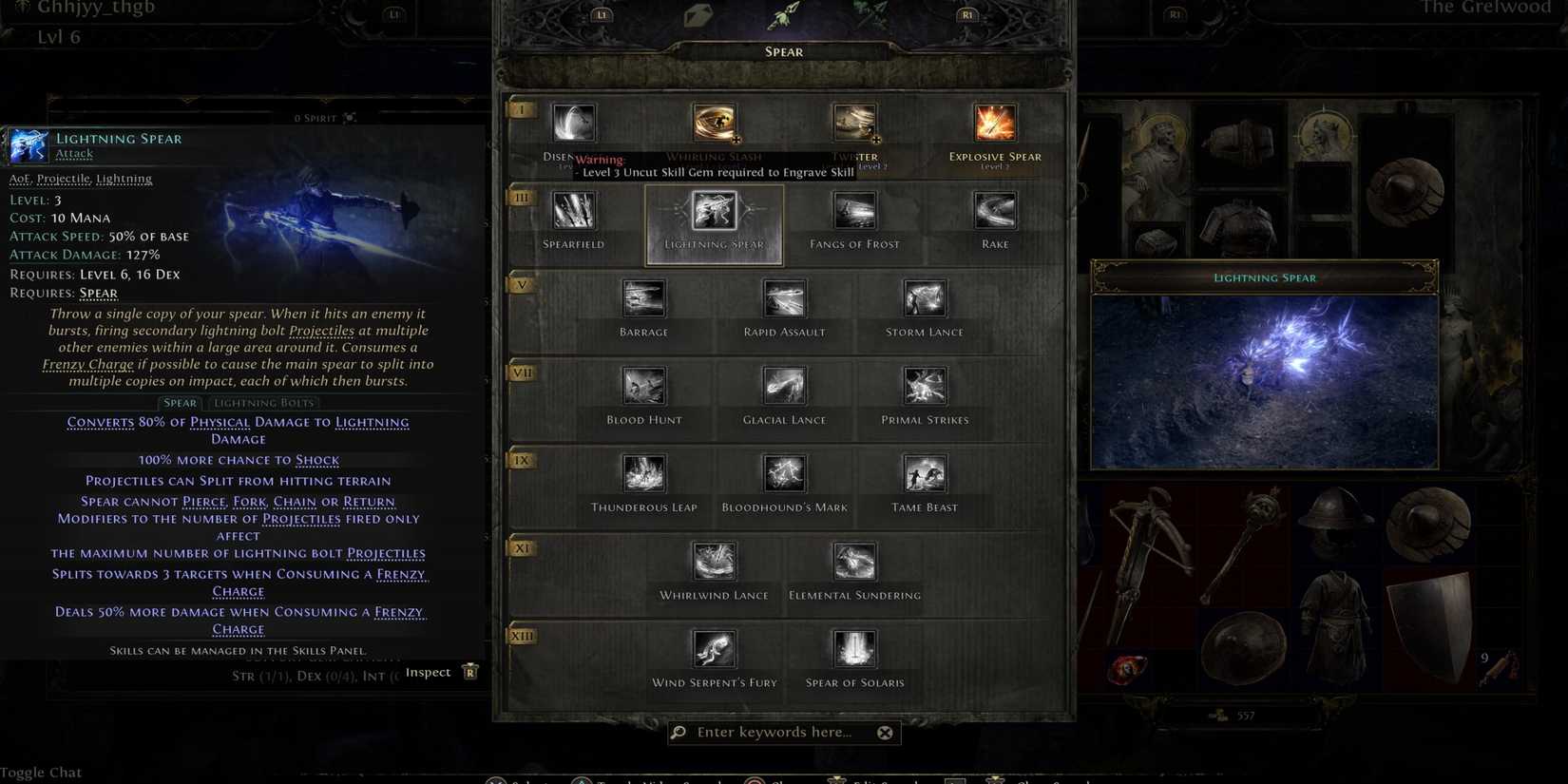
Task: Switch to the Lightning Bolts stats tab
Action: coord(263,403)
